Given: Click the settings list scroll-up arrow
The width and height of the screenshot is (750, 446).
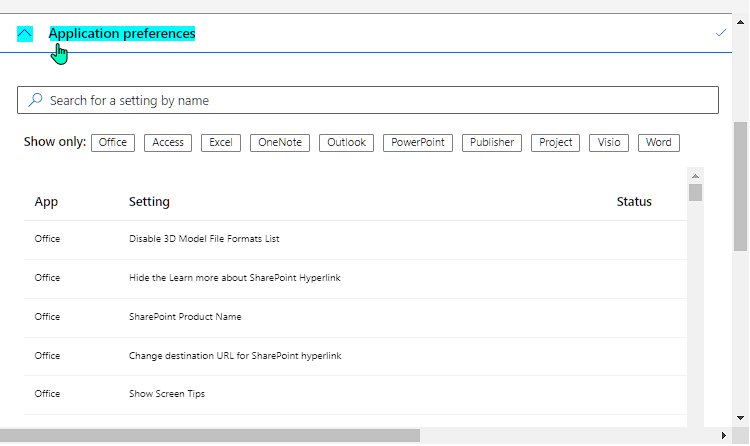Looking at the screenshot, I should (695, 176).
